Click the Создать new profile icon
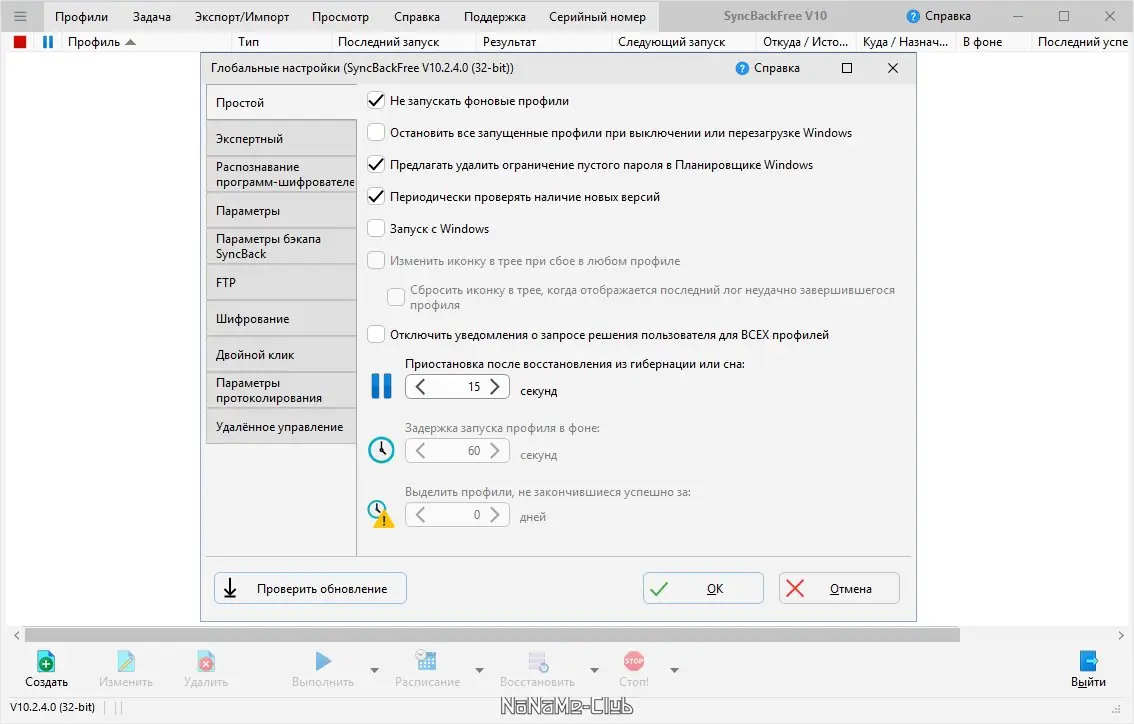Viewport: 1134px width, 724px height. (46, 661)
